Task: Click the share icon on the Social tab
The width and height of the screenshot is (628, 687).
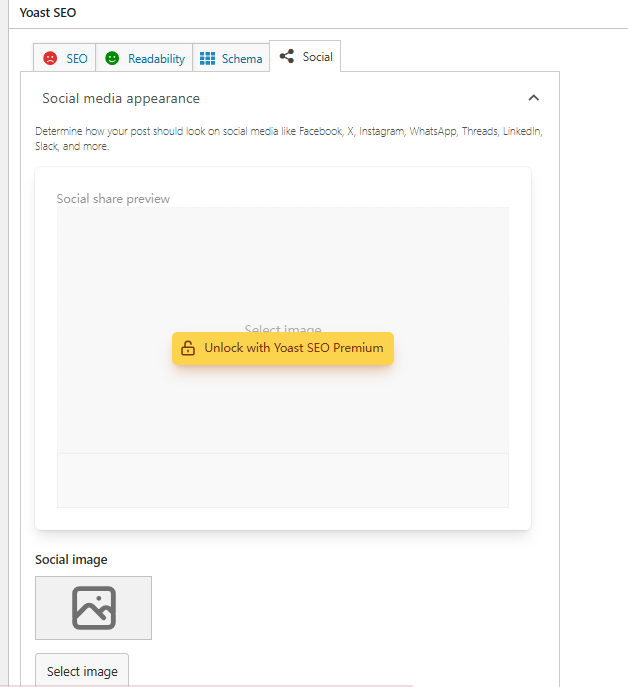Action: [x=287, y=57]
